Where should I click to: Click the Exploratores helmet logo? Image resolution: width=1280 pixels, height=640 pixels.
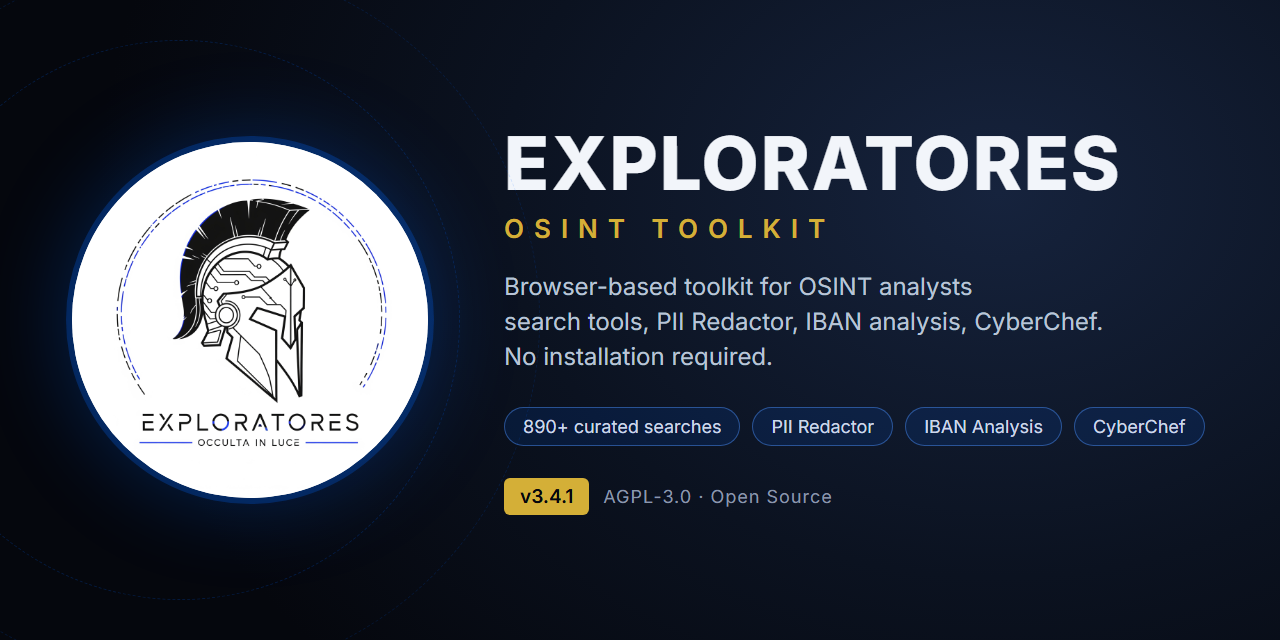(249, 318)
